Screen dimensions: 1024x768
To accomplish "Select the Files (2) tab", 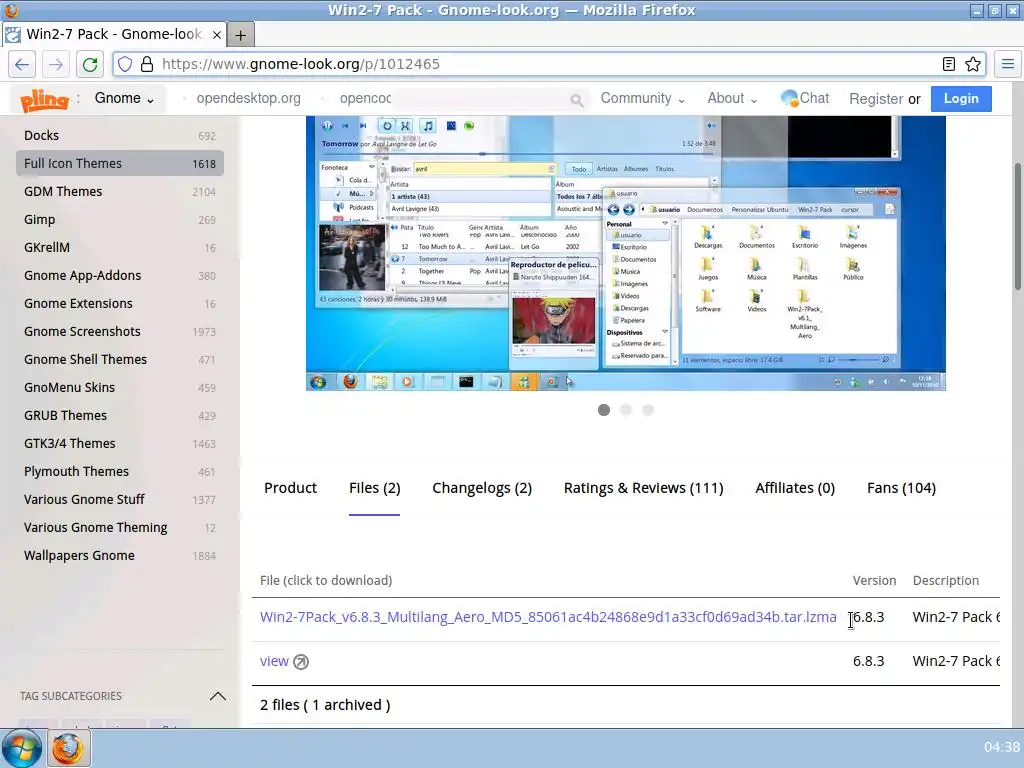I will (374, 488).
